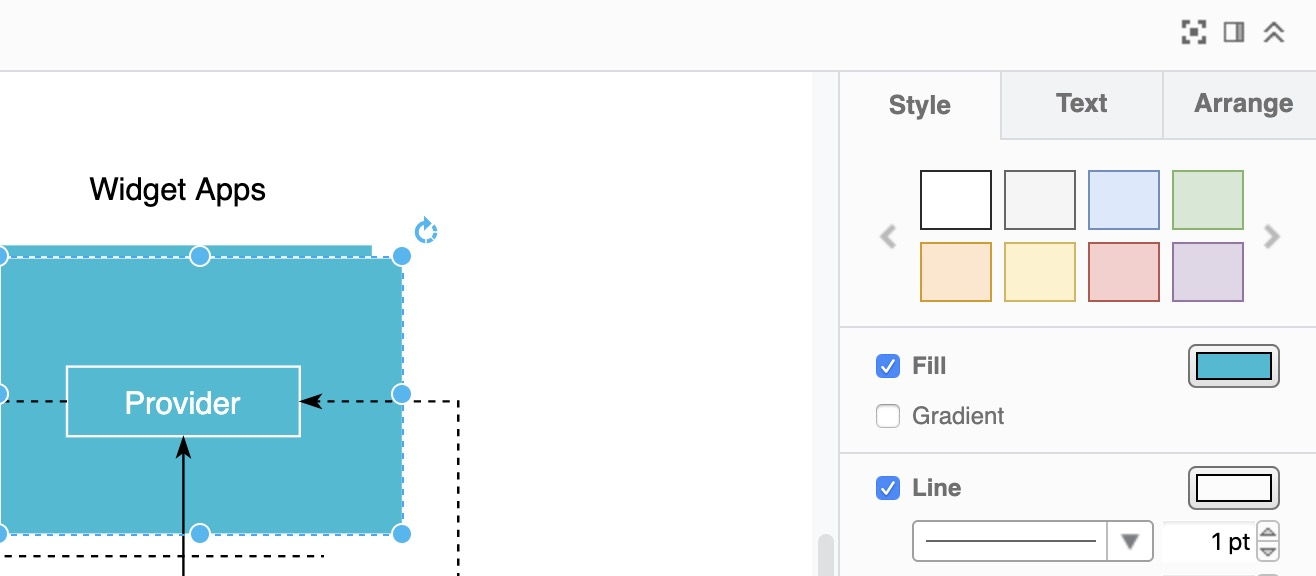
Task: Apply the light blue style swatch
Action: coord(1124,200)
